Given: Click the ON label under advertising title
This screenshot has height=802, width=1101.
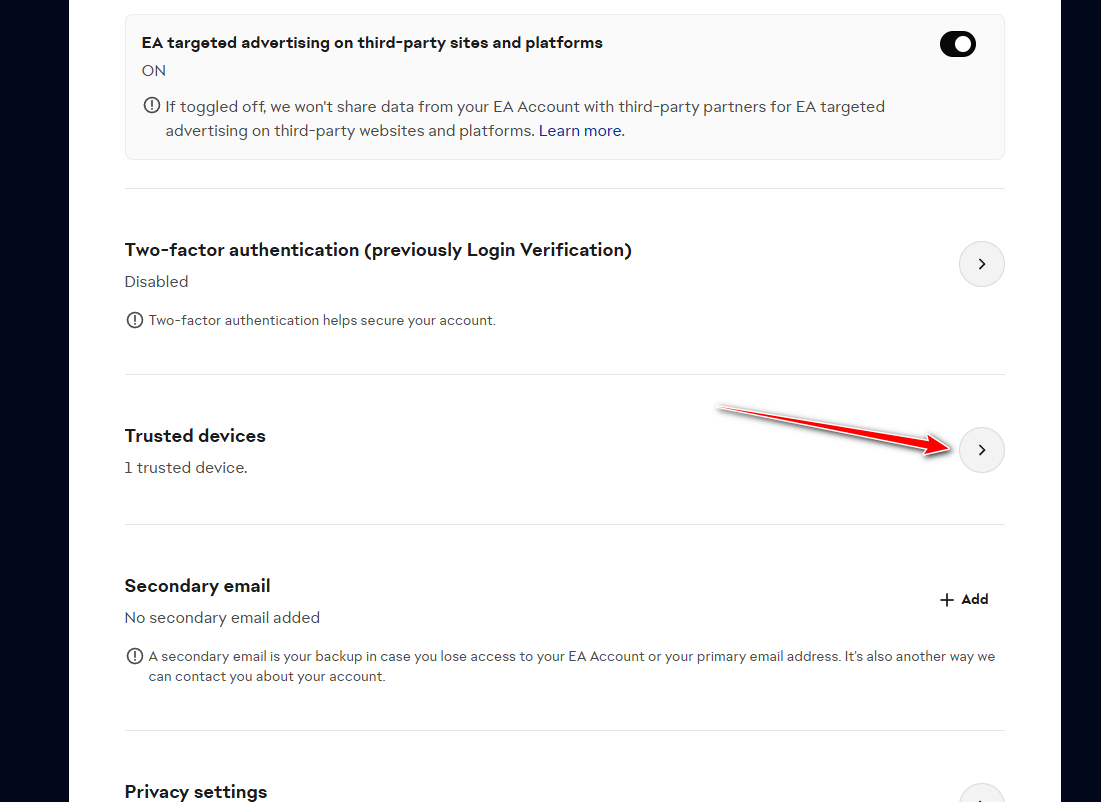Looking at the screenshot, I should tap(154, 71).
